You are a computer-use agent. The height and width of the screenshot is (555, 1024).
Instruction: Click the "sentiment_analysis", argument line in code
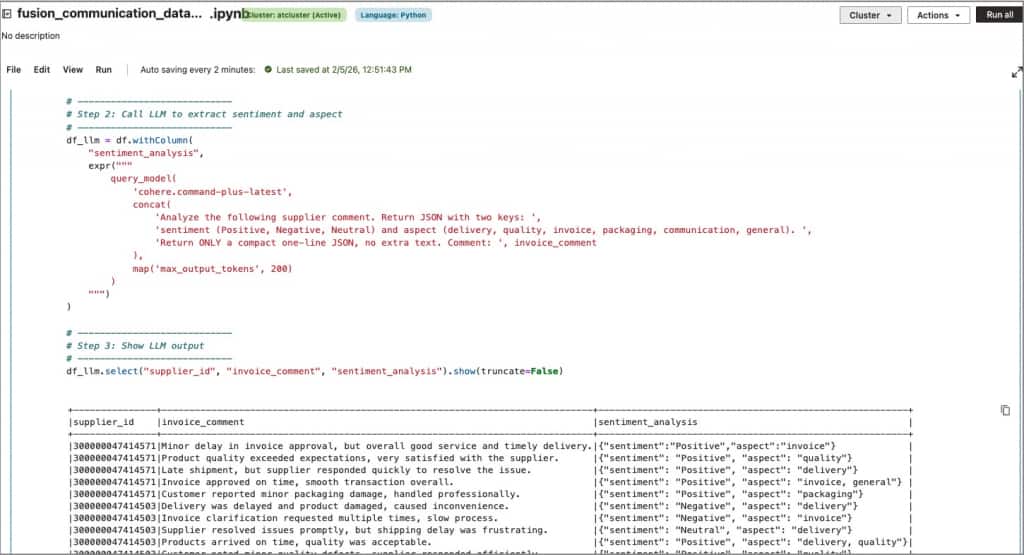(146, 153)
